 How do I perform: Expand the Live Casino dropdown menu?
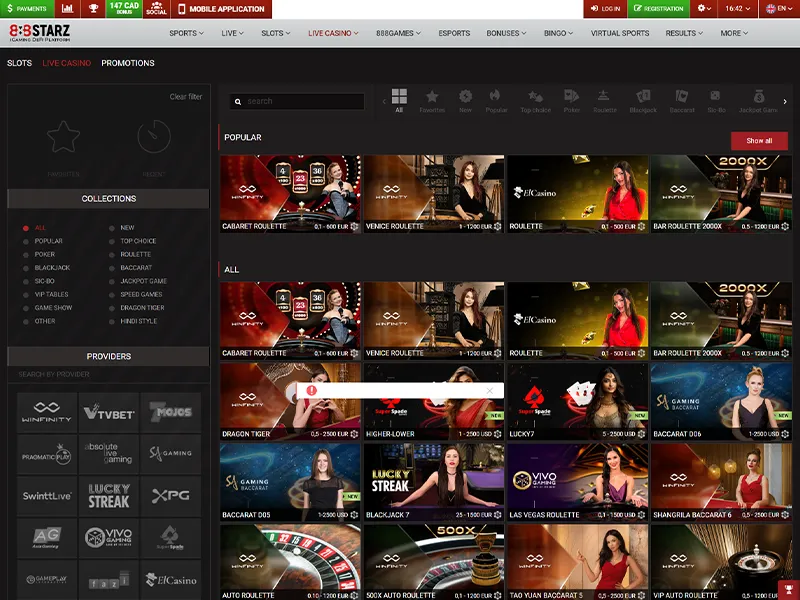(x=333, y=33)
